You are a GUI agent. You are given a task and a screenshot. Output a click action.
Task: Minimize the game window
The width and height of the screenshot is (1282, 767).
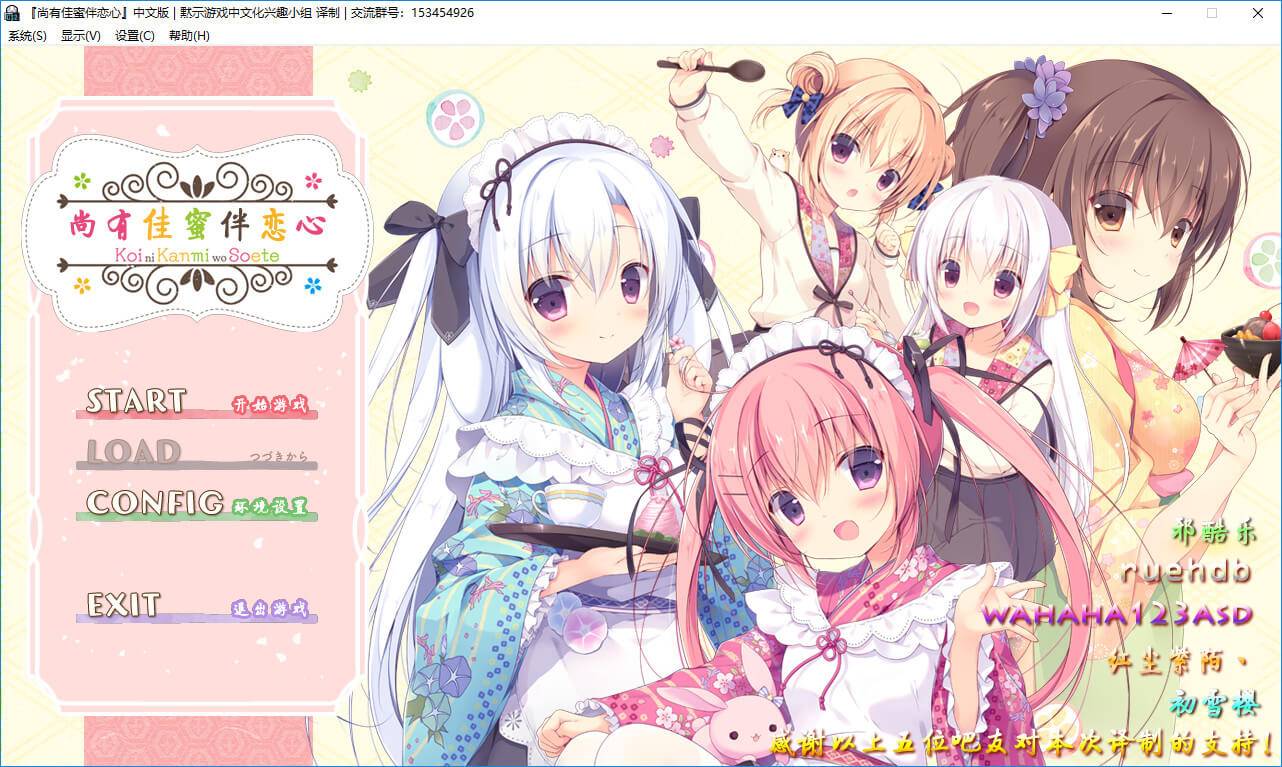(x=1166, y=13)
